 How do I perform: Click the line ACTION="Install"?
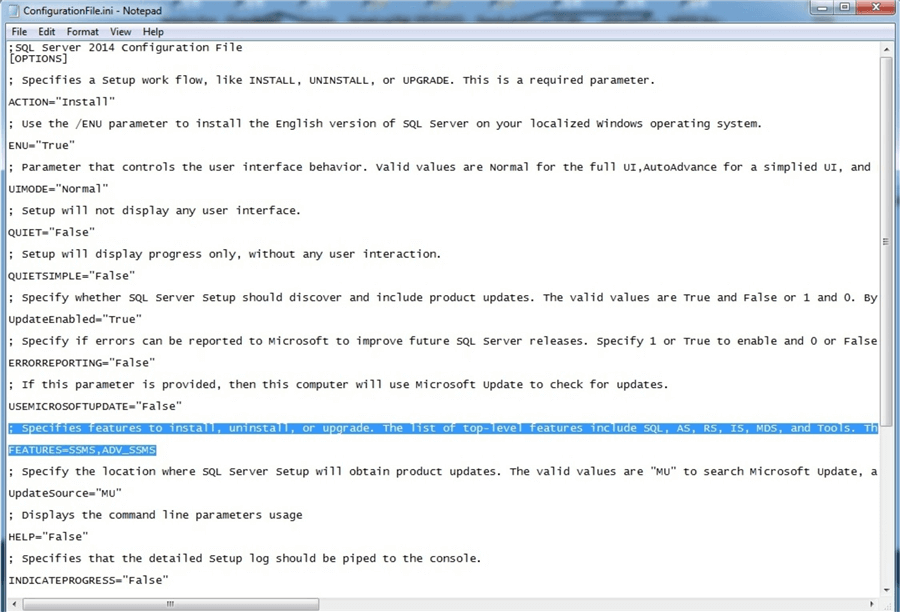pyautogui.click(x=61, y=102)
